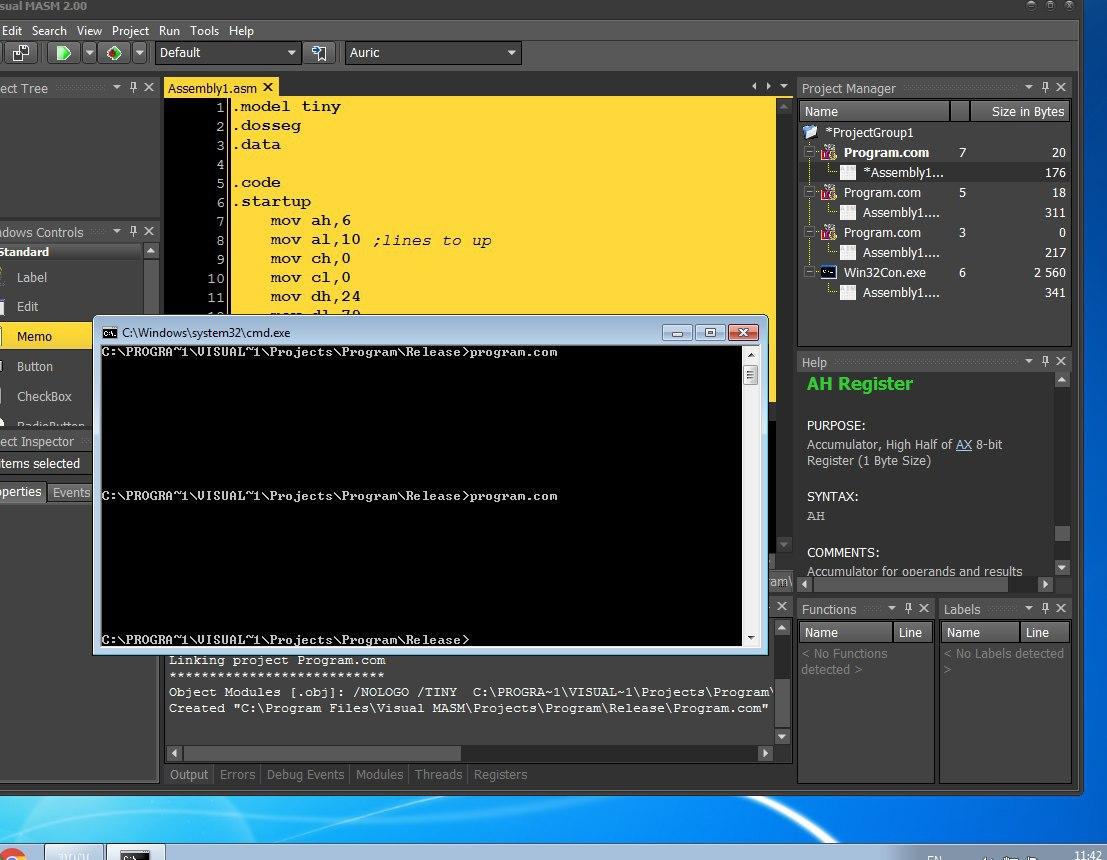Switch to the Debug Events tab

pyautogui.click(x=306, y=775)
